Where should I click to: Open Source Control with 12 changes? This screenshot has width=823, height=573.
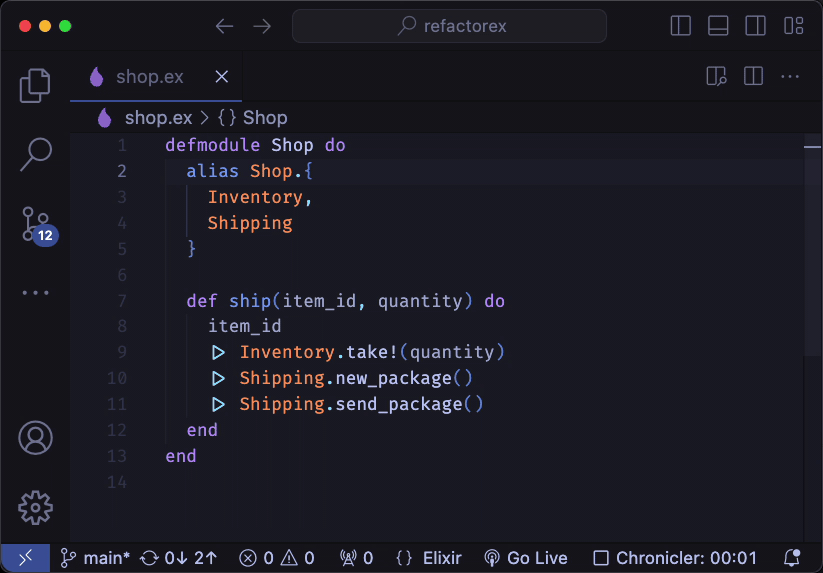[36, 224]
